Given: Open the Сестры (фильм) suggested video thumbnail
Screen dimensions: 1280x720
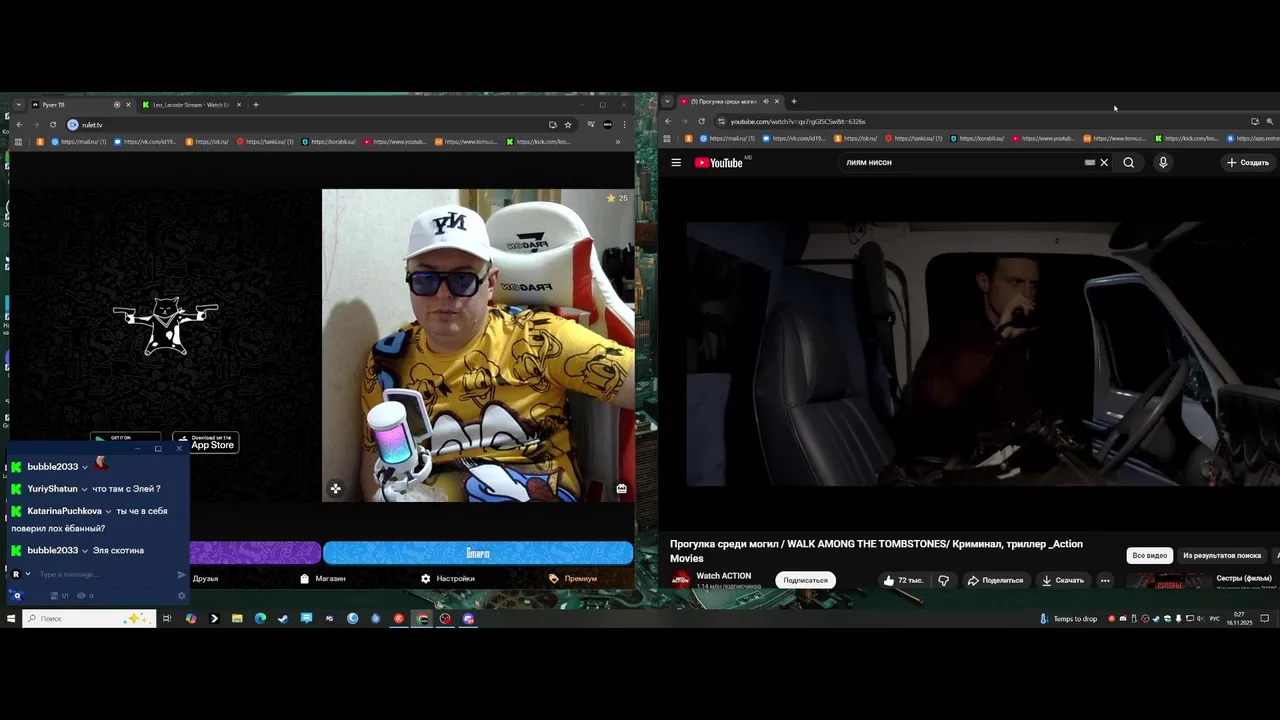Looking at the screenshot, I should point(1169,581).
